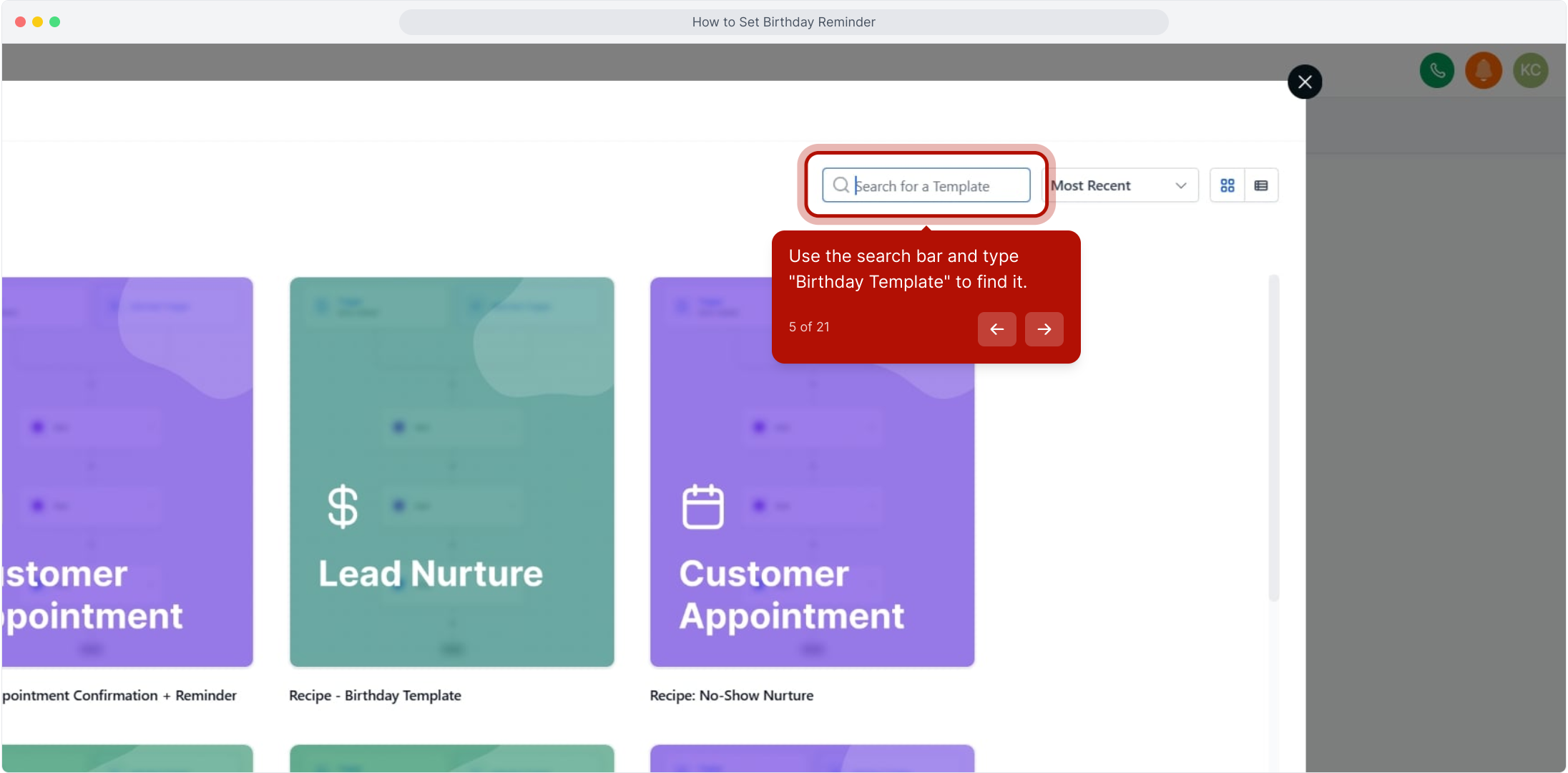Viewport: 1568px width, 773px height.
Task: Click the magnifier search icon
Action: point(841,185)
